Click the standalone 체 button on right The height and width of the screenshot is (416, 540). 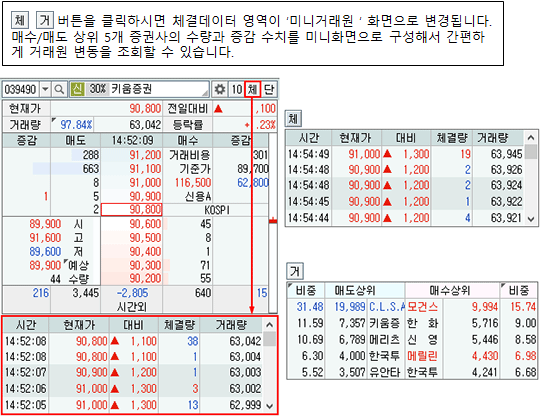point(293,119)
